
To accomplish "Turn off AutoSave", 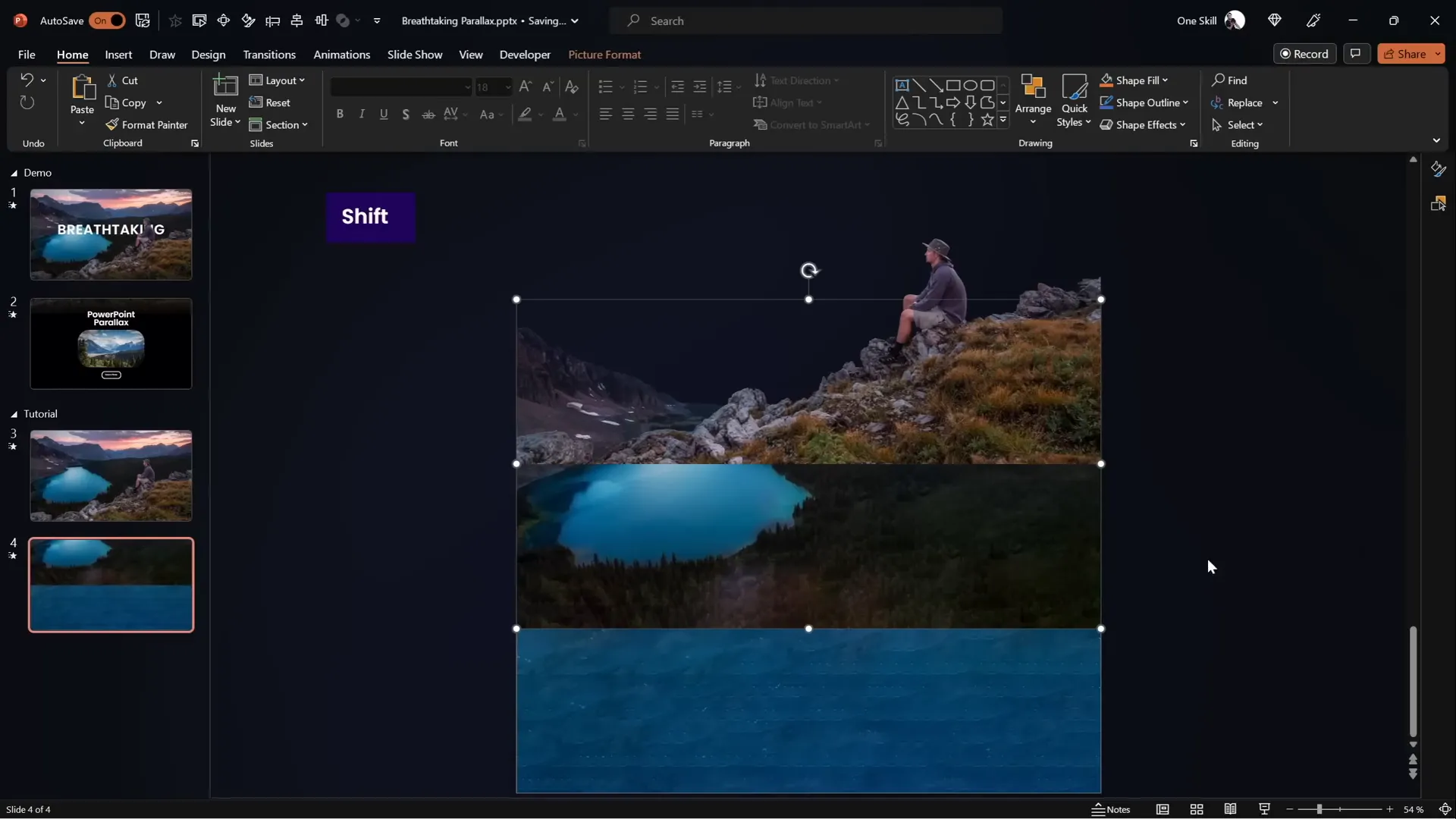I will (107, 20).
